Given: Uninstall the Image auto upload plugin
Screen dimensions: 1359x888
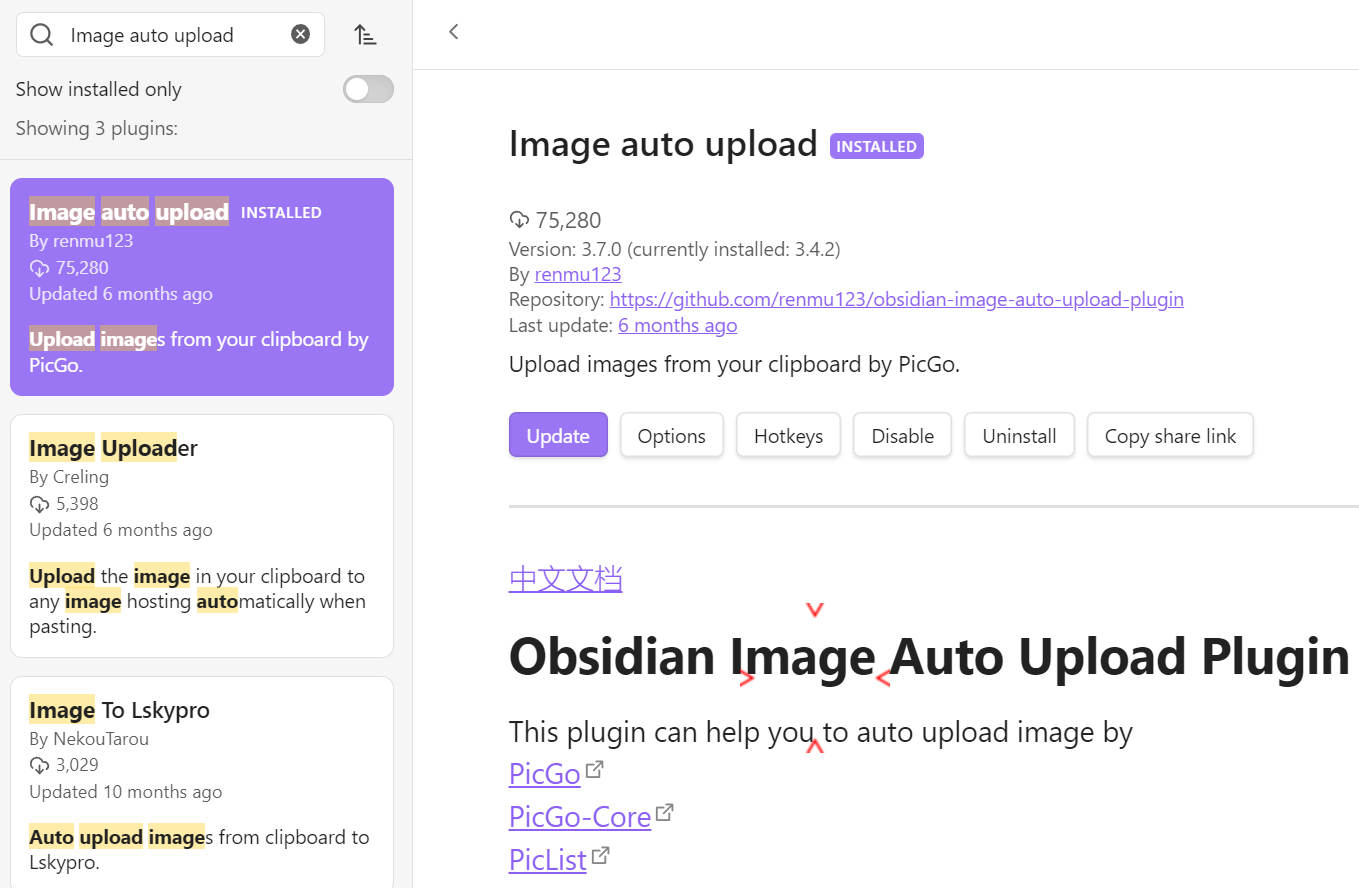Looking at the screenshot, I should coord(1019,435).
